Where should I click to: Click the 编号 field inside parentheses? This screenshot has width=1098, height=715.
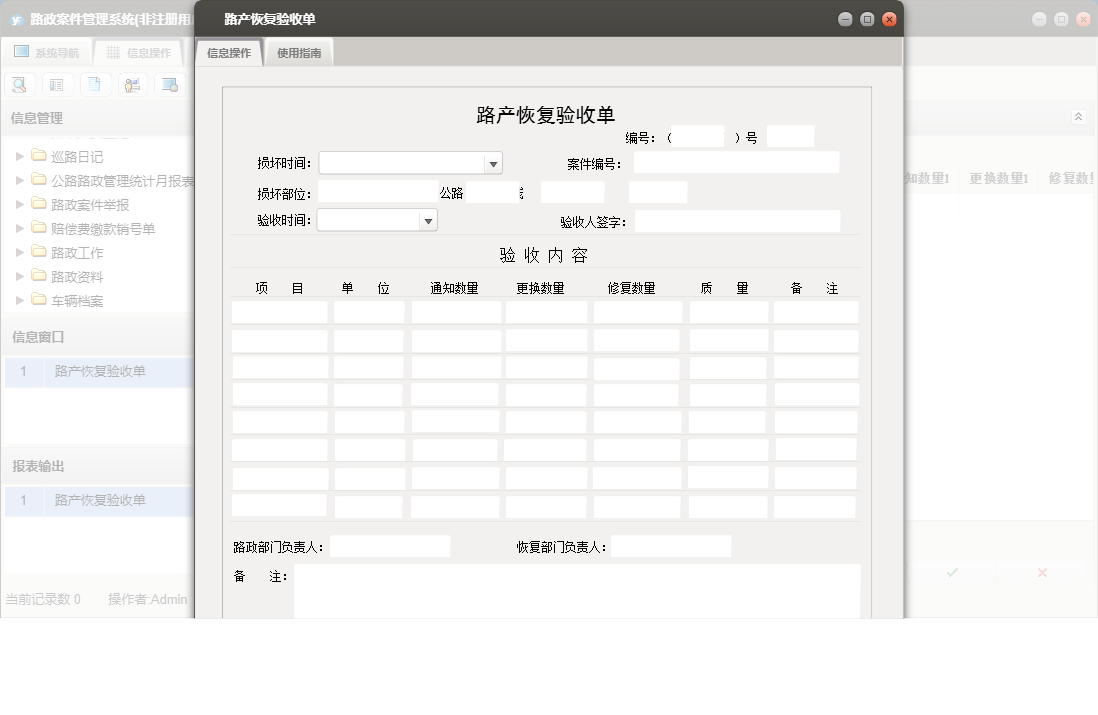tap(697, 137)
